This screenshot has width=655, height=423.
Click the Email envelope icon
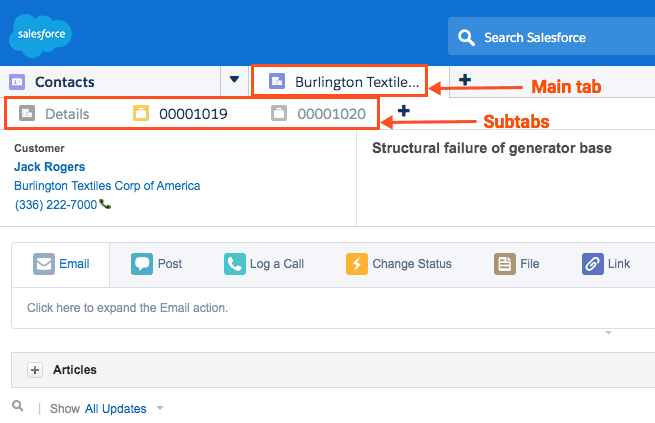[44, 264]
